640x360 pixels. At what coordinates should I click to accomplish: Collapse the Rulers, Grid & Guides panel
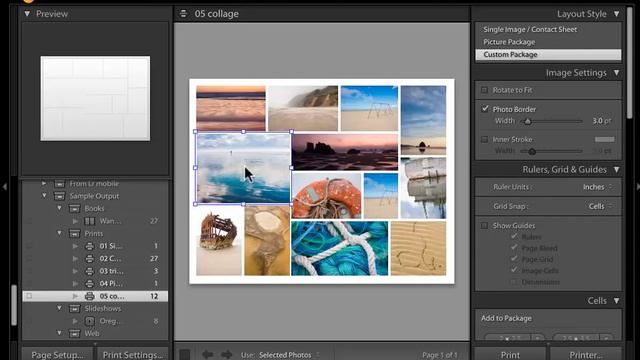coord(616,169)
